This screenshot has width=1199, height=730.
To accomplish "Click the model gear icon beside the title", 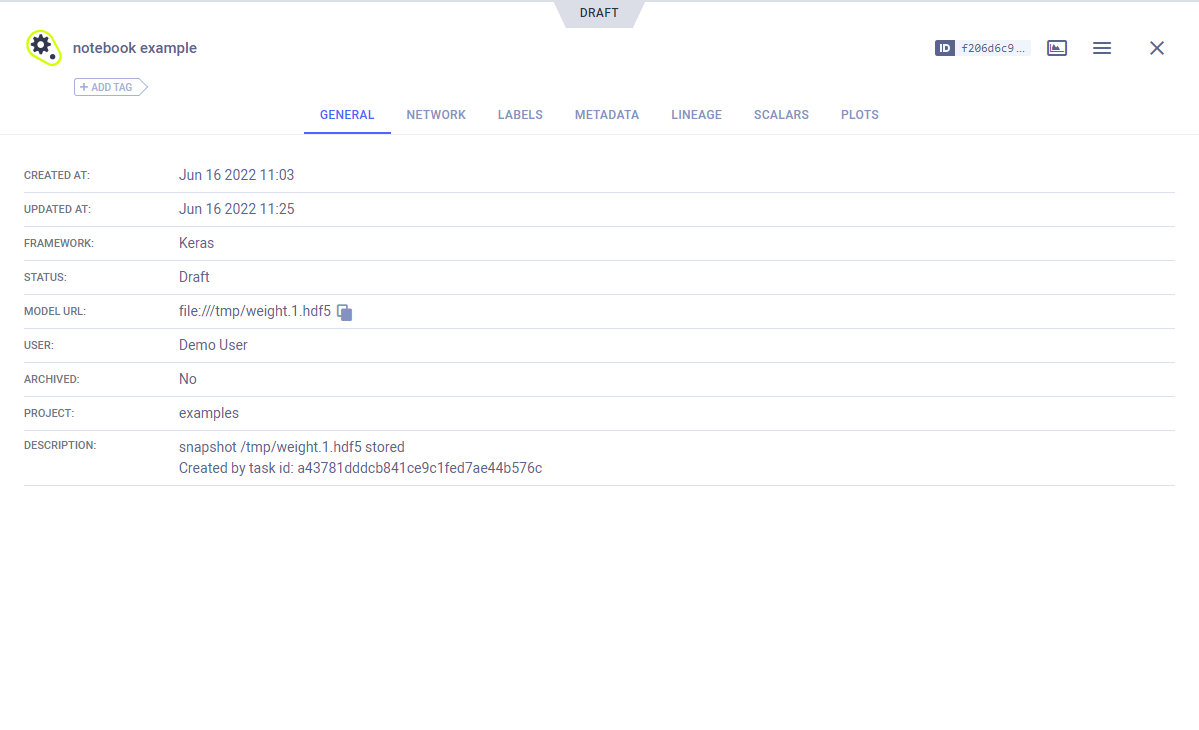I will [x=43, y=47].
